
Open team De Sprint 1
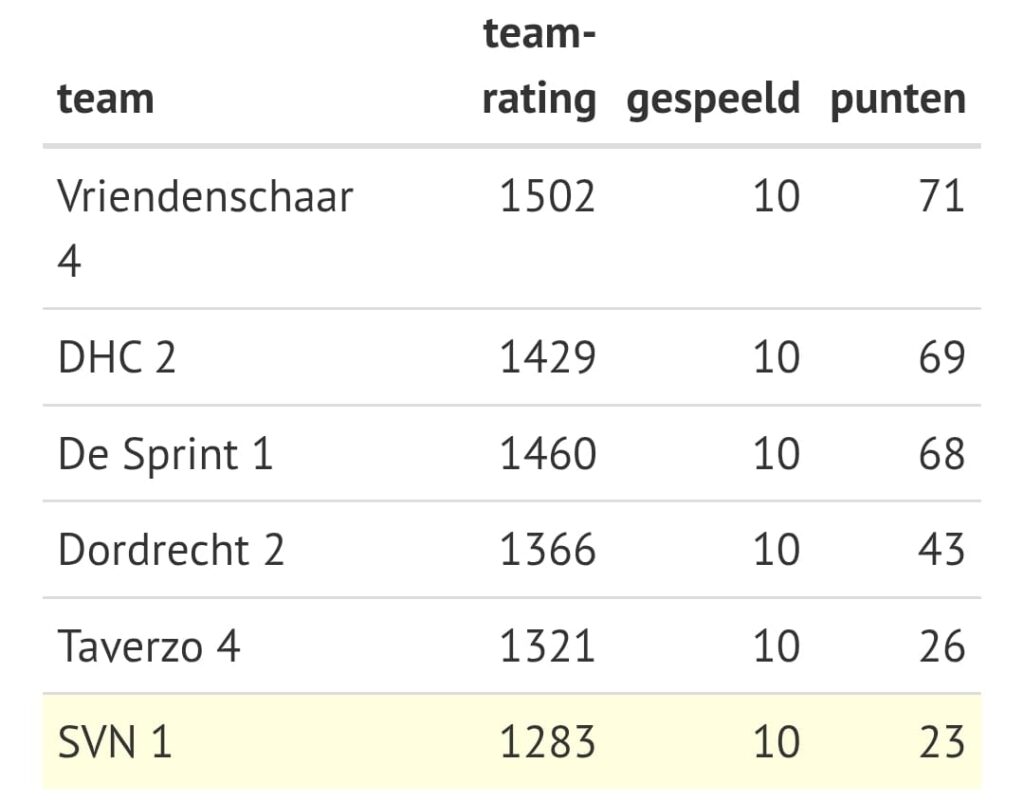(165, 454)
